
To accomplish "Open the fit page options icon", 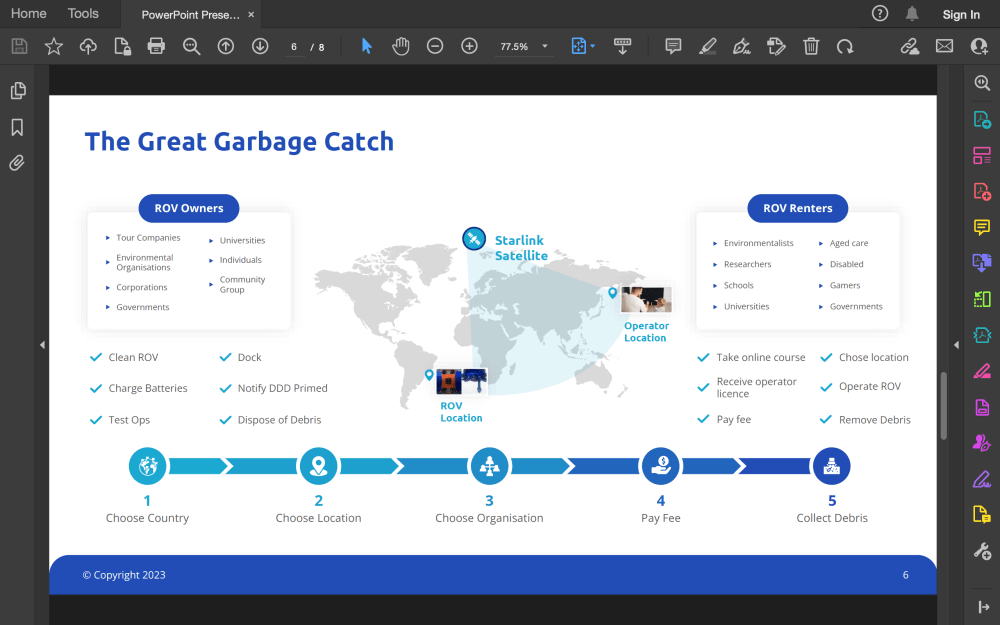I will 583,46.
